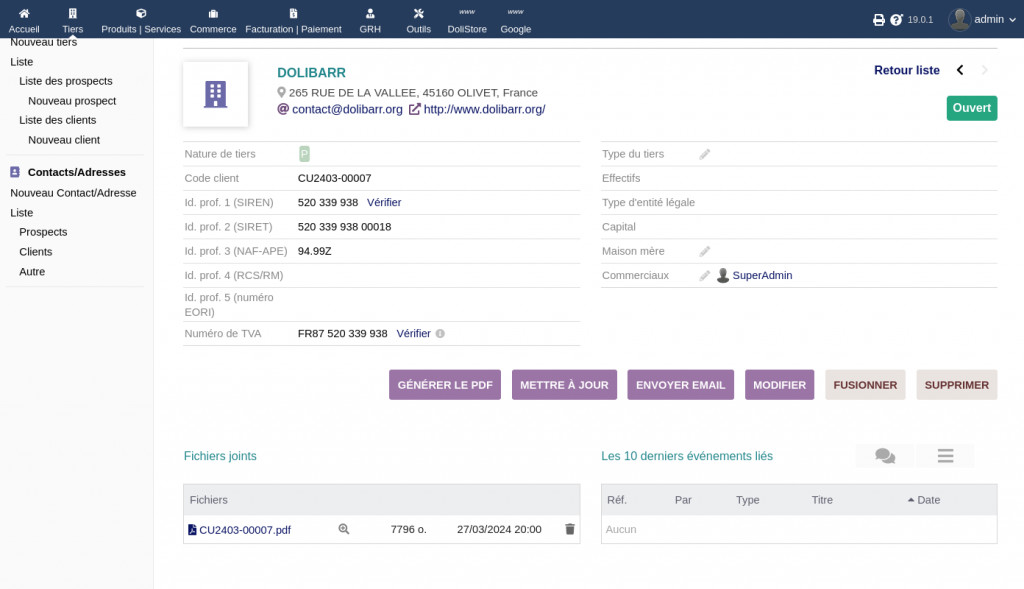Open the help icon next to version number
The width and height of the screenshot is (1024, 589).
pyautogui.click(x=896, y=19)
